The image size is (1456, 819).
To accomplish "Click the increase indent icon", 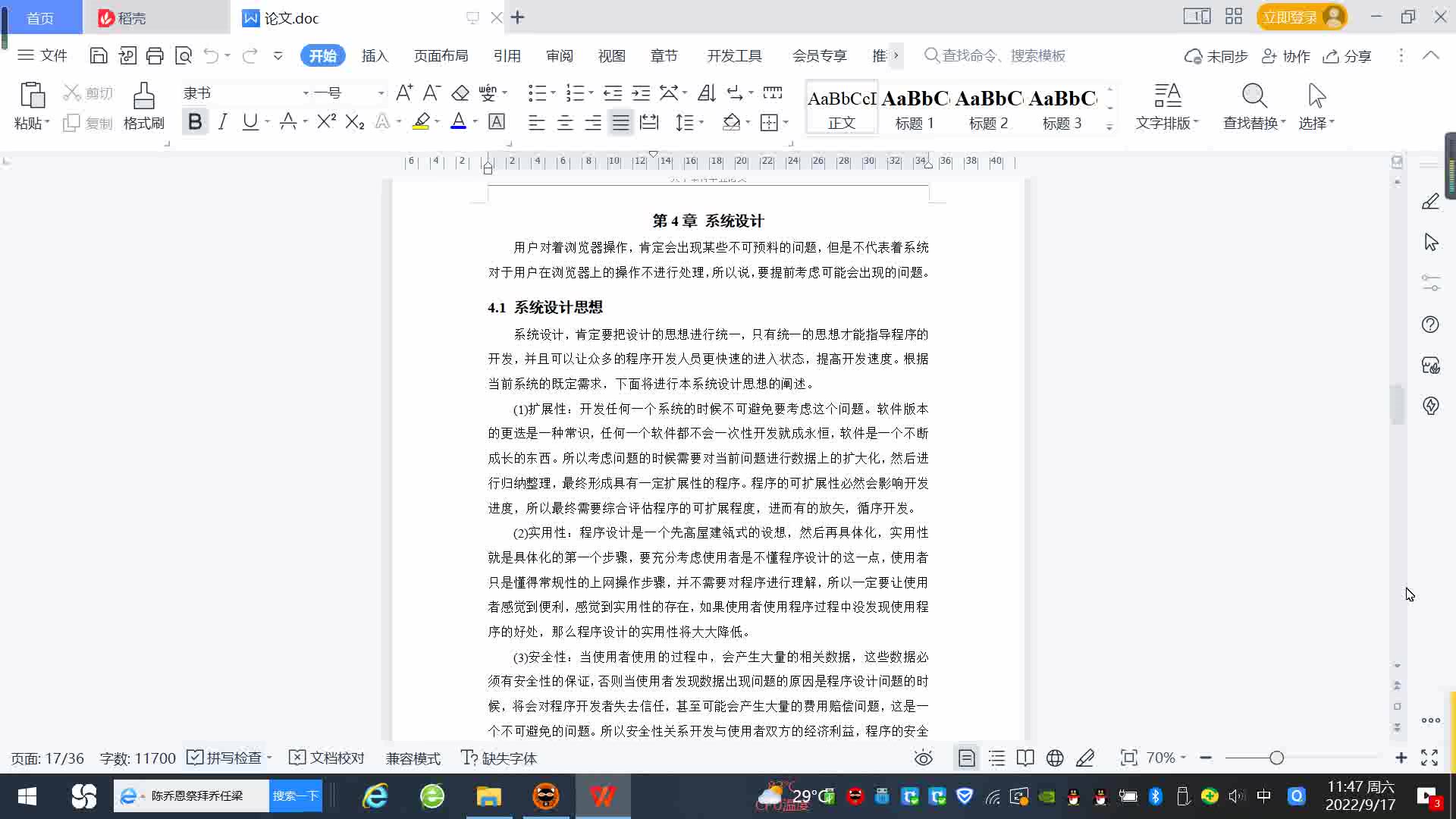I will [641, 93].
